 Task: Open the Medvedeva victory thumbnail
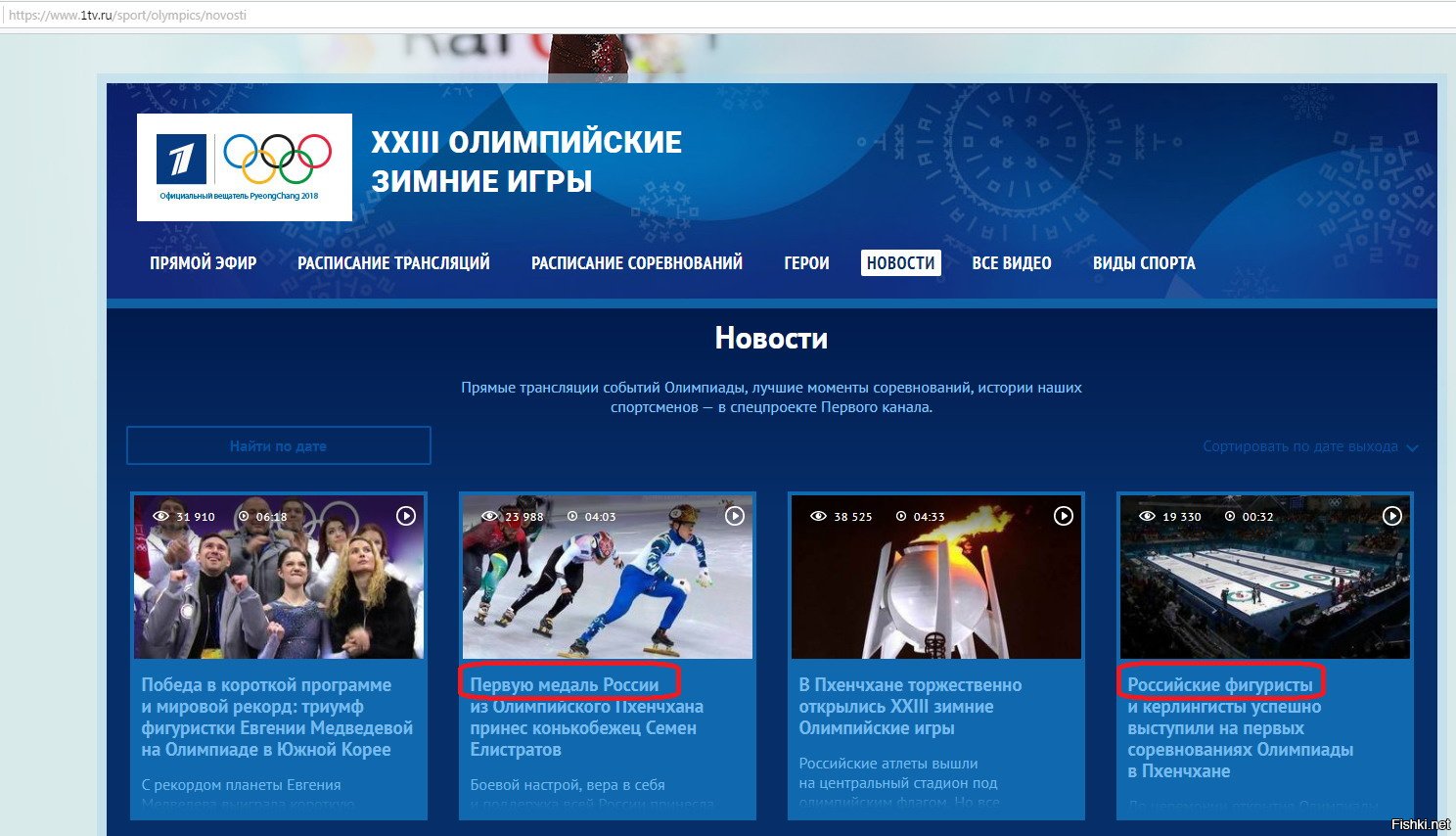[279, 577]
